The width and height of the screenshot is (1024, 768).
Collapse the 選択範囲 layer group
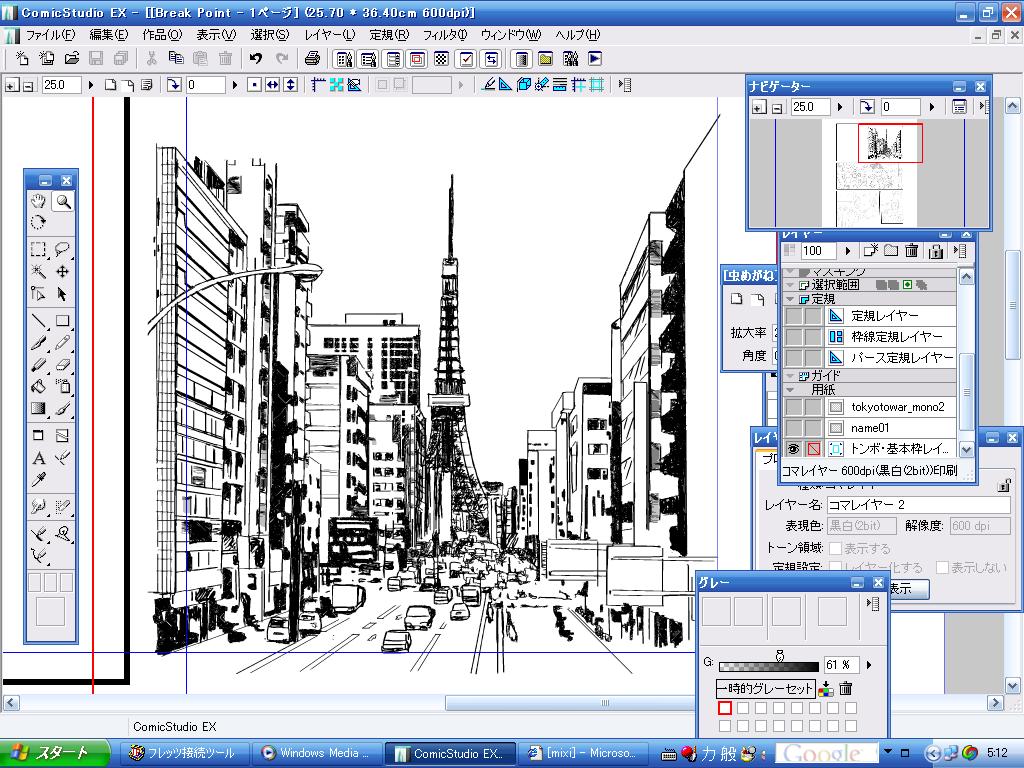click(790, 285)
